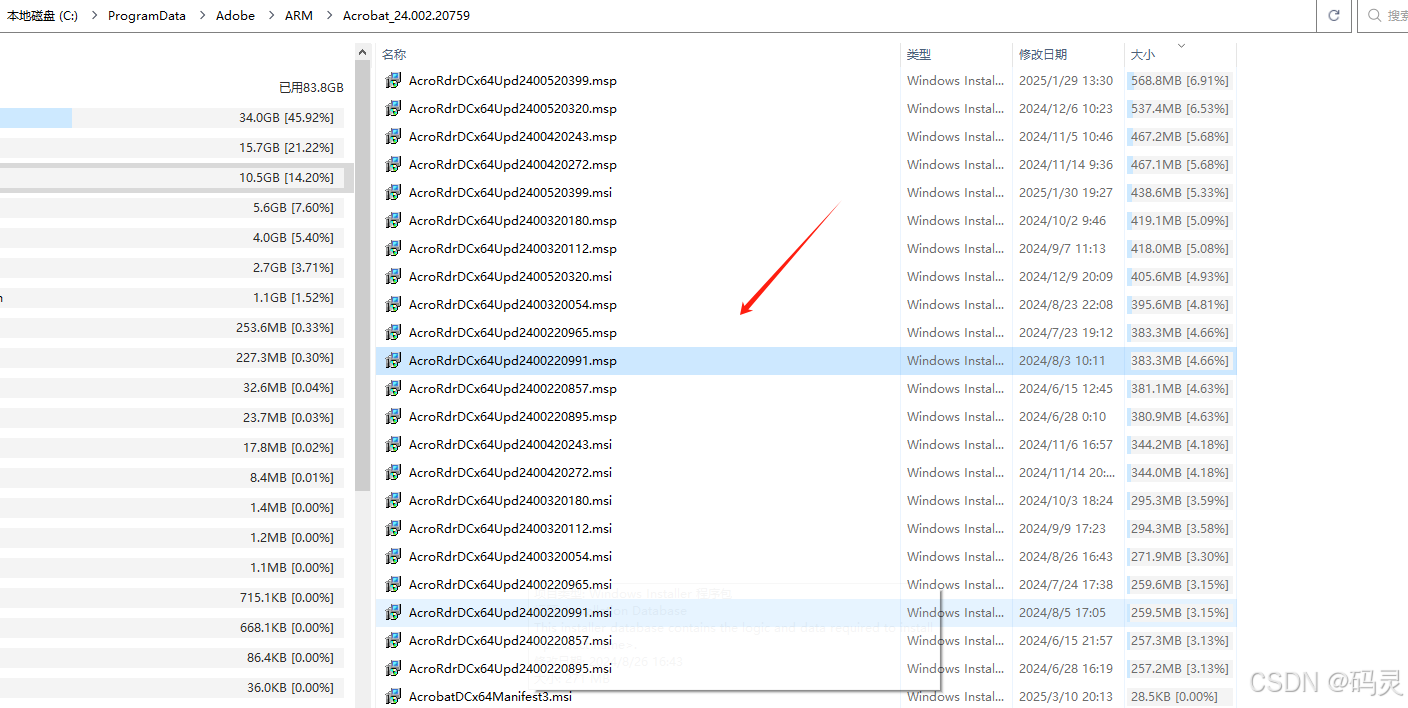Select the 253.6MB [0.33%] usage row

pyautogui.click(x=172, y=328)
